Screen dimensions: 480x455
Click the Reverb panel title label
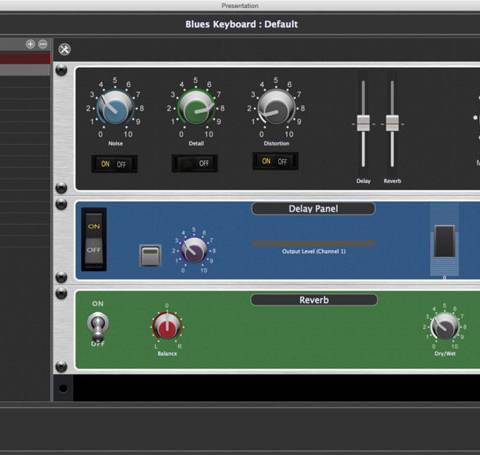(314, 300)
